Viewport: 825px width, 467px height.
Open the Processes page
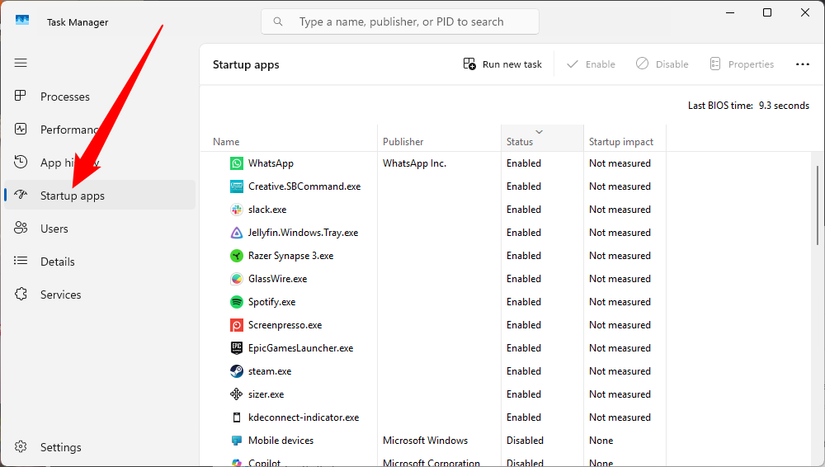[65, 97]
